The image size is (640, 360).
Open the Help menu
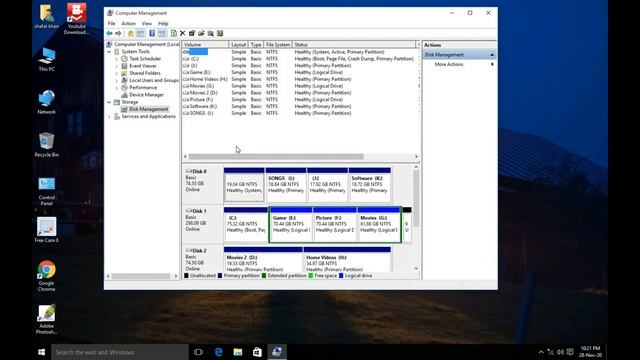[x=163, y=24]
